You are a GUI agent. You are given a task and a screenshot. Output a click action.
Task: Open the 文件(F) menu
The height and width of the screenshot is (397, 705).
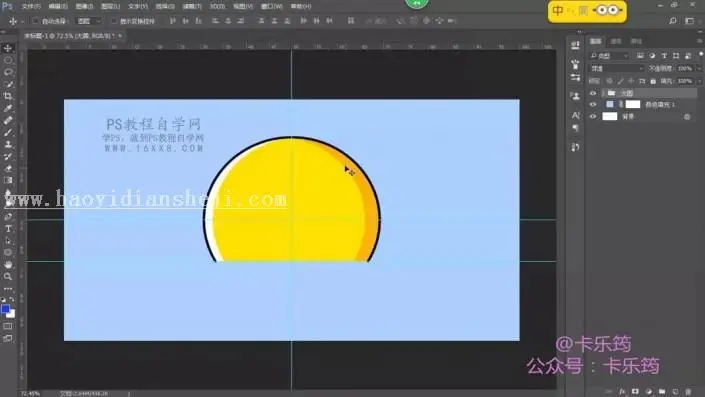(x=31, y=6)
